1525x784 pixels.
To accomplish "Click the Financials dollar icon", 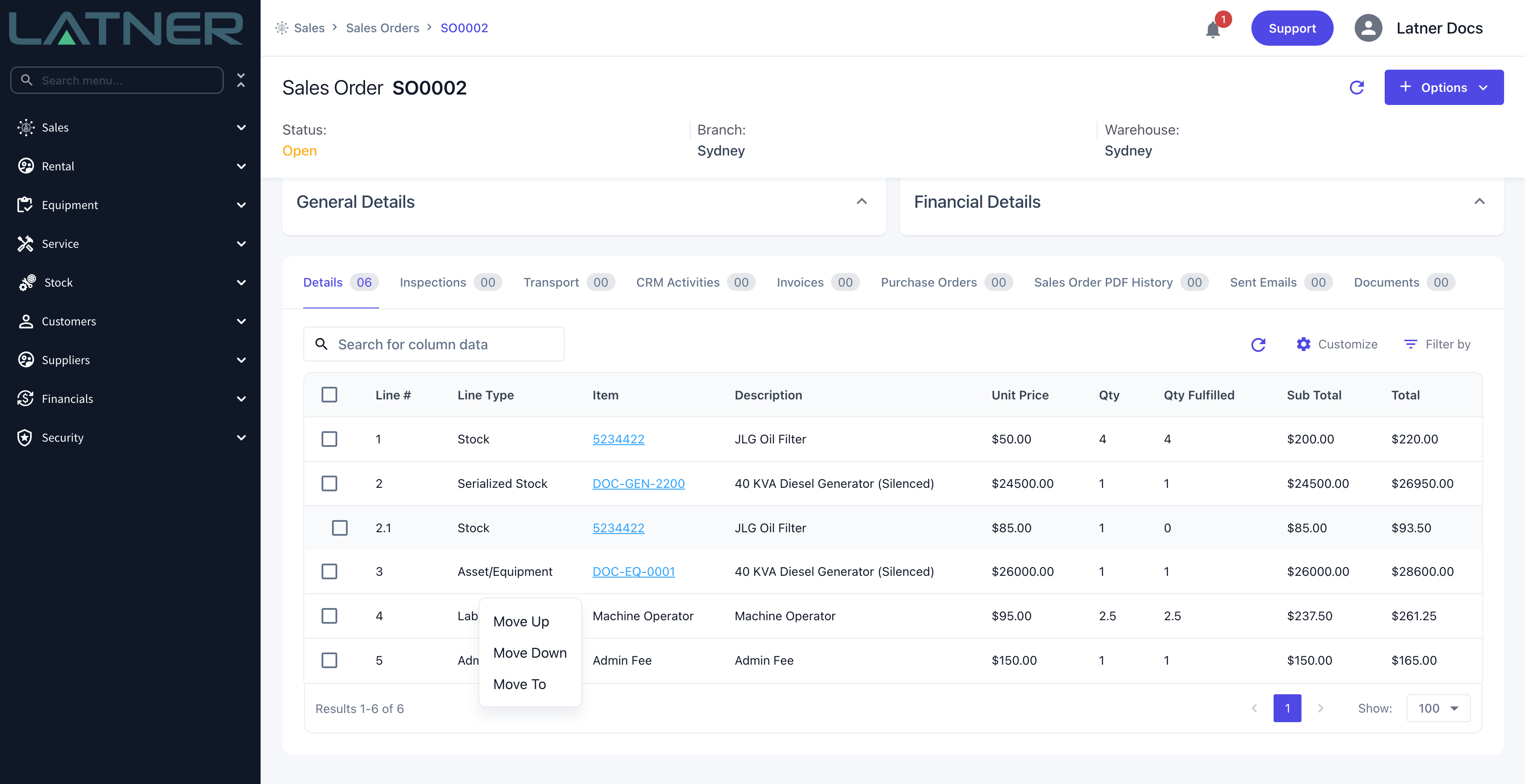I will (x=25, y=399).
